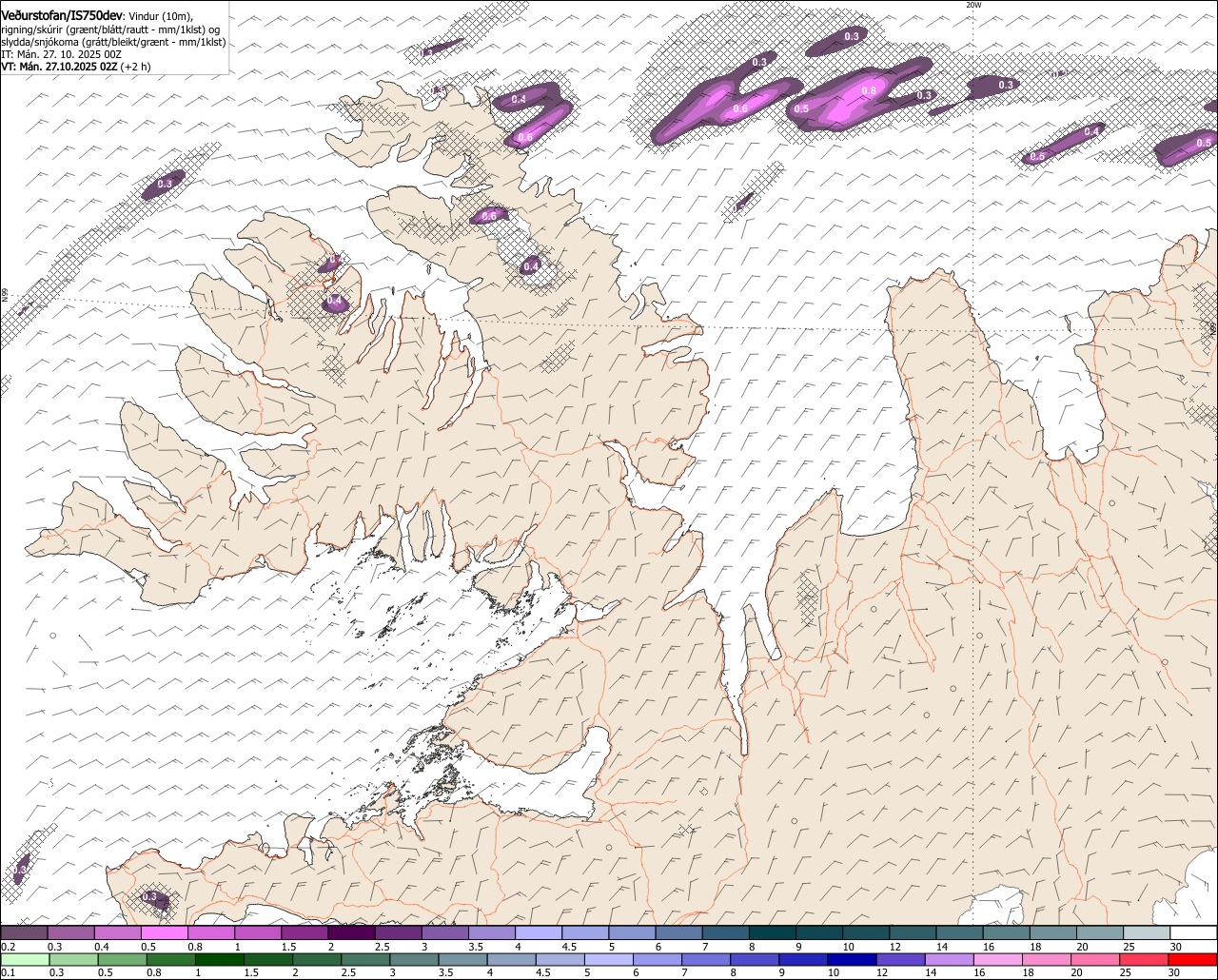
Task: Pick the violet 3 swatch in the purple legend
Action: tap(444, 932)
